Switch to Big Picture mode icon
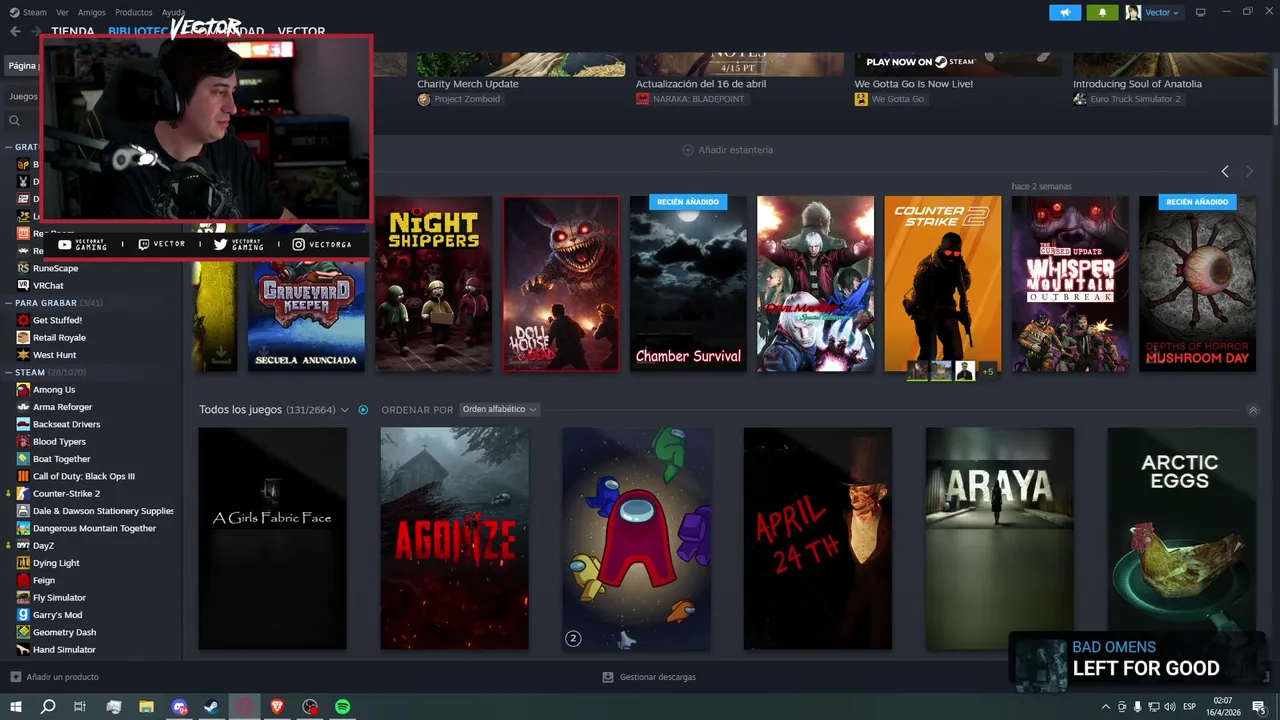 click(x=1200, y=12)
